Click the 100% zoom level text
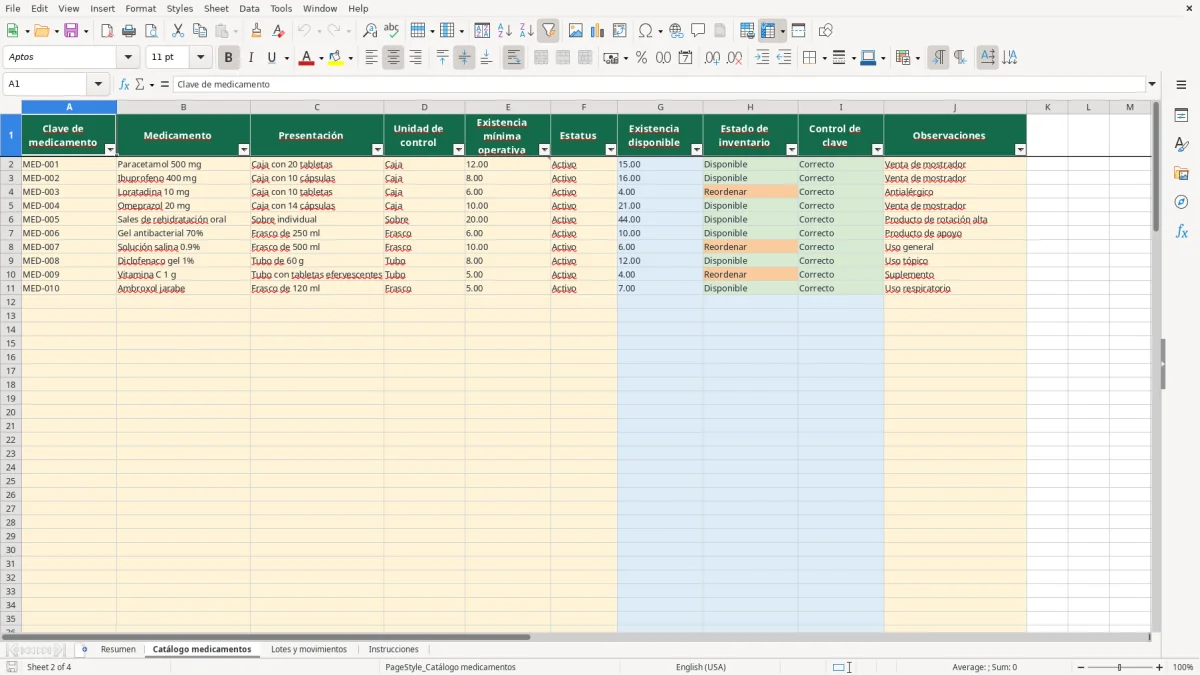 point(1183,667)
